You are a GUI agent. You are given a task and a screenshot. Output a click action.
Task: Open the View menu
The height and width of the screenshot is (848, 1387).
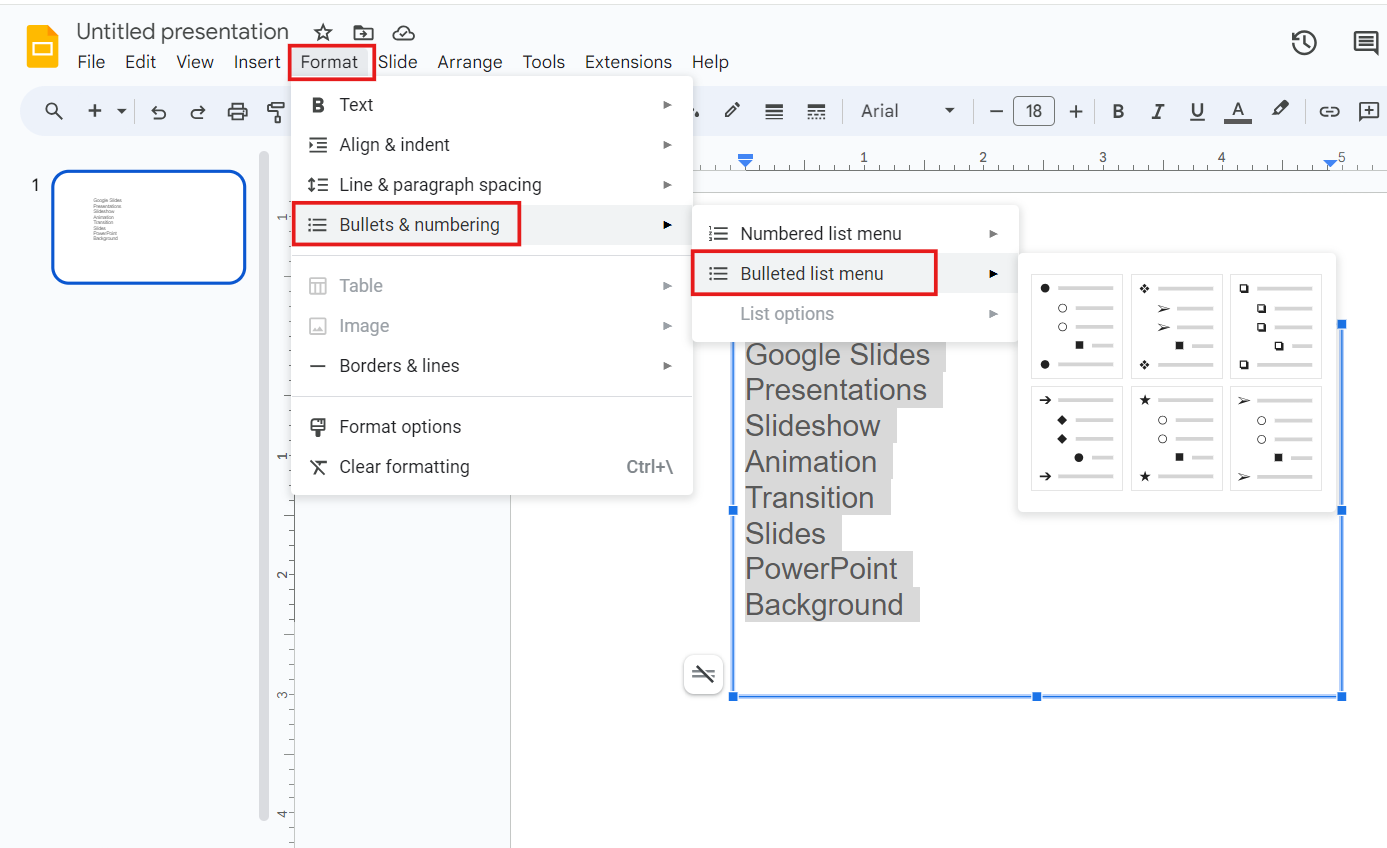195,62
